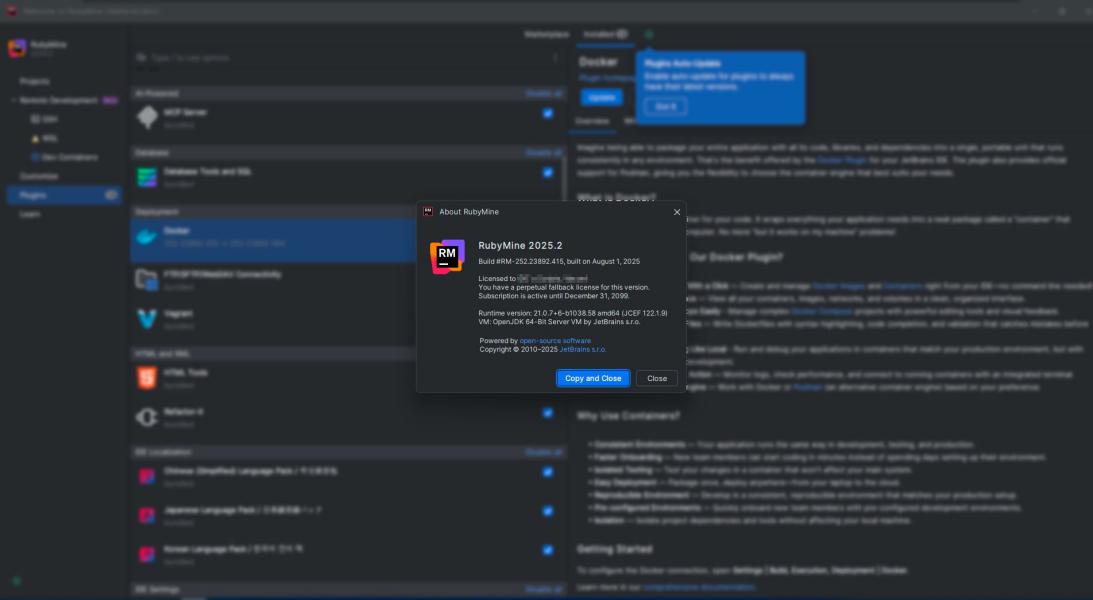Click the HTML Tools plugin icon
This screenshot has width=1093, height=600.
point(147,378)
